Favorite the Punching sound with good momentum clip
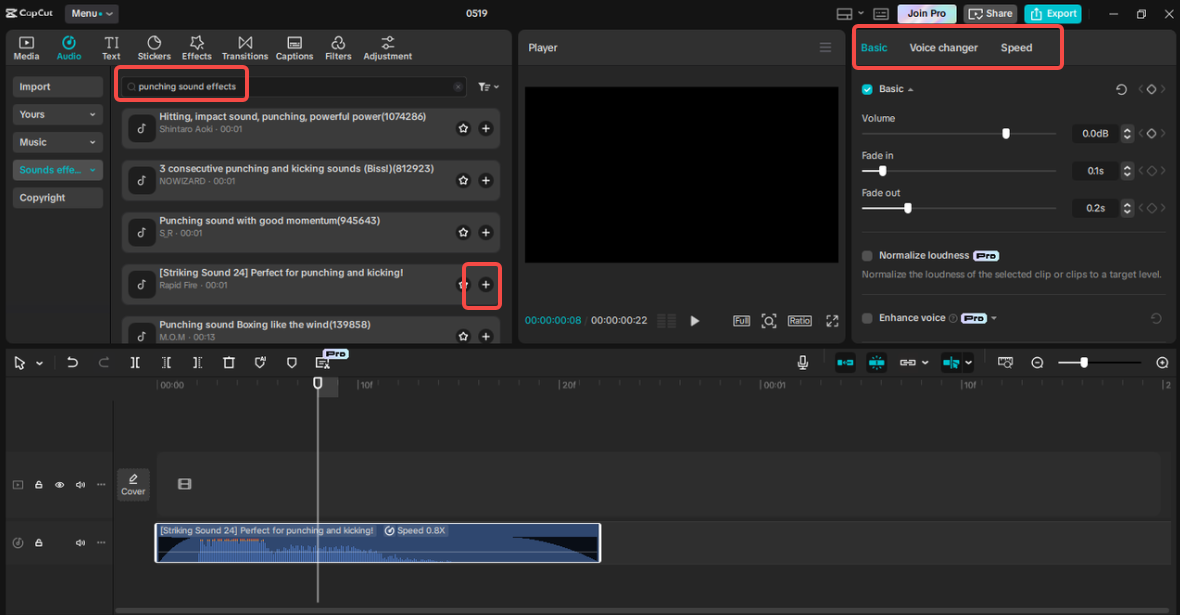Image resolution: width=1180 pixels, height=615 pixels. point(462,232)
